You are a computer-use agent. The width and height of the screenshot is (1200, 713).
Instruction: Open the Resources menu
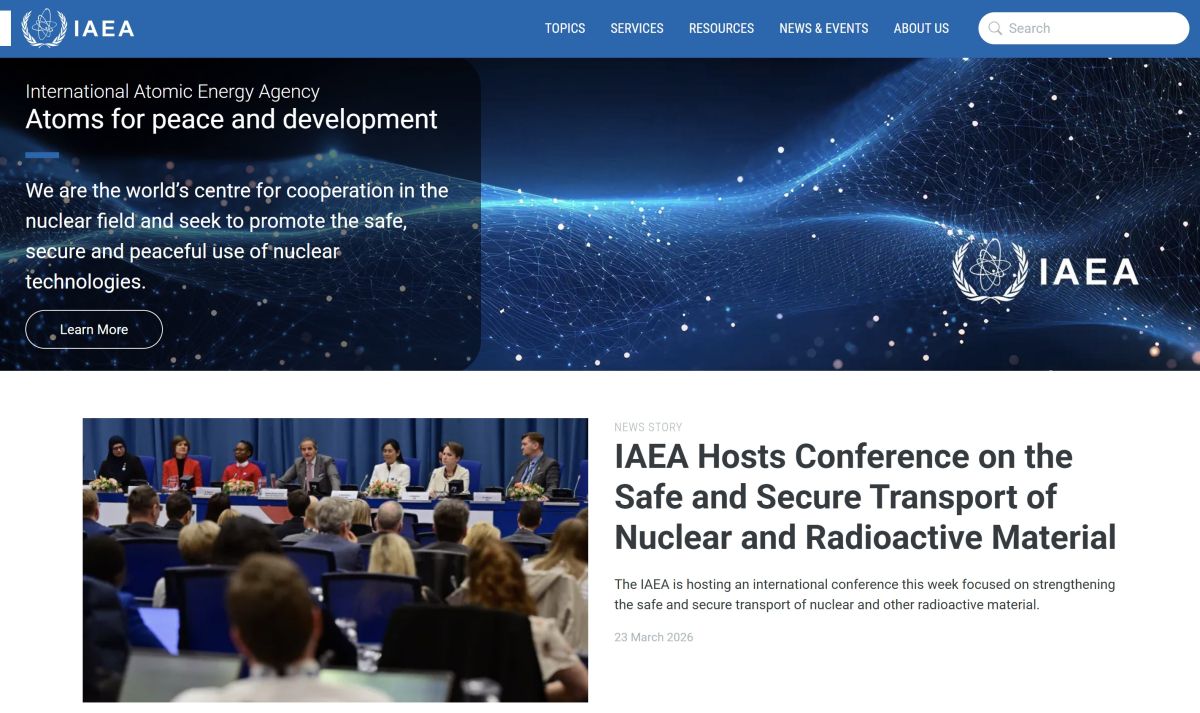[721, 28]
